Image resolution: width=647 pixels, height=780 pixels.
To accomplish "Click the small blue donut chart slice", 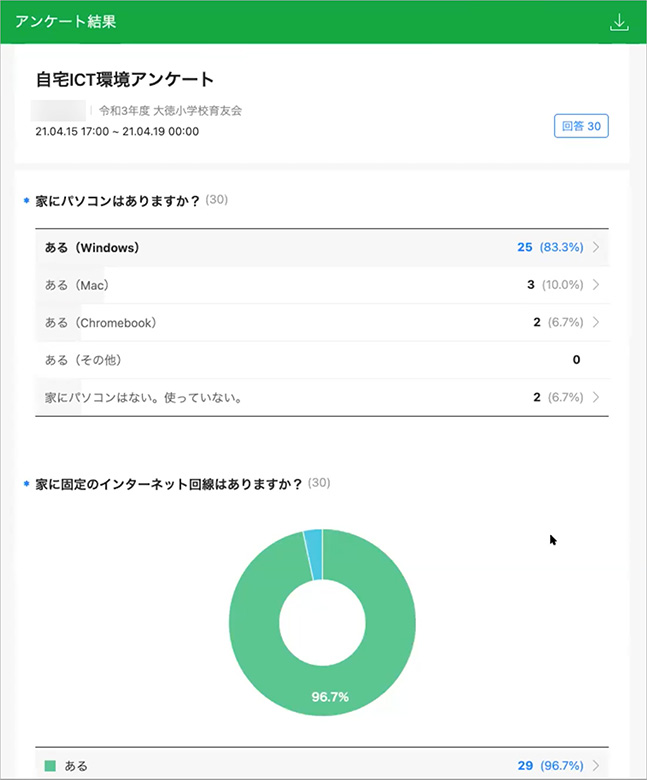I will click(x=312, y=555).
